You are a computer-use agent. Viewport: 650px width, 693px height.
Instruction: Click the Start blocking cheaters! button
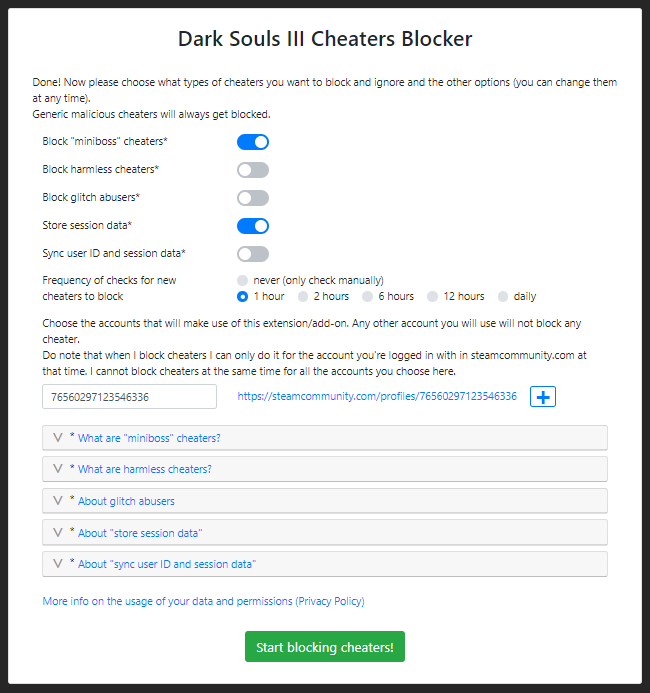tap(325, 647)
